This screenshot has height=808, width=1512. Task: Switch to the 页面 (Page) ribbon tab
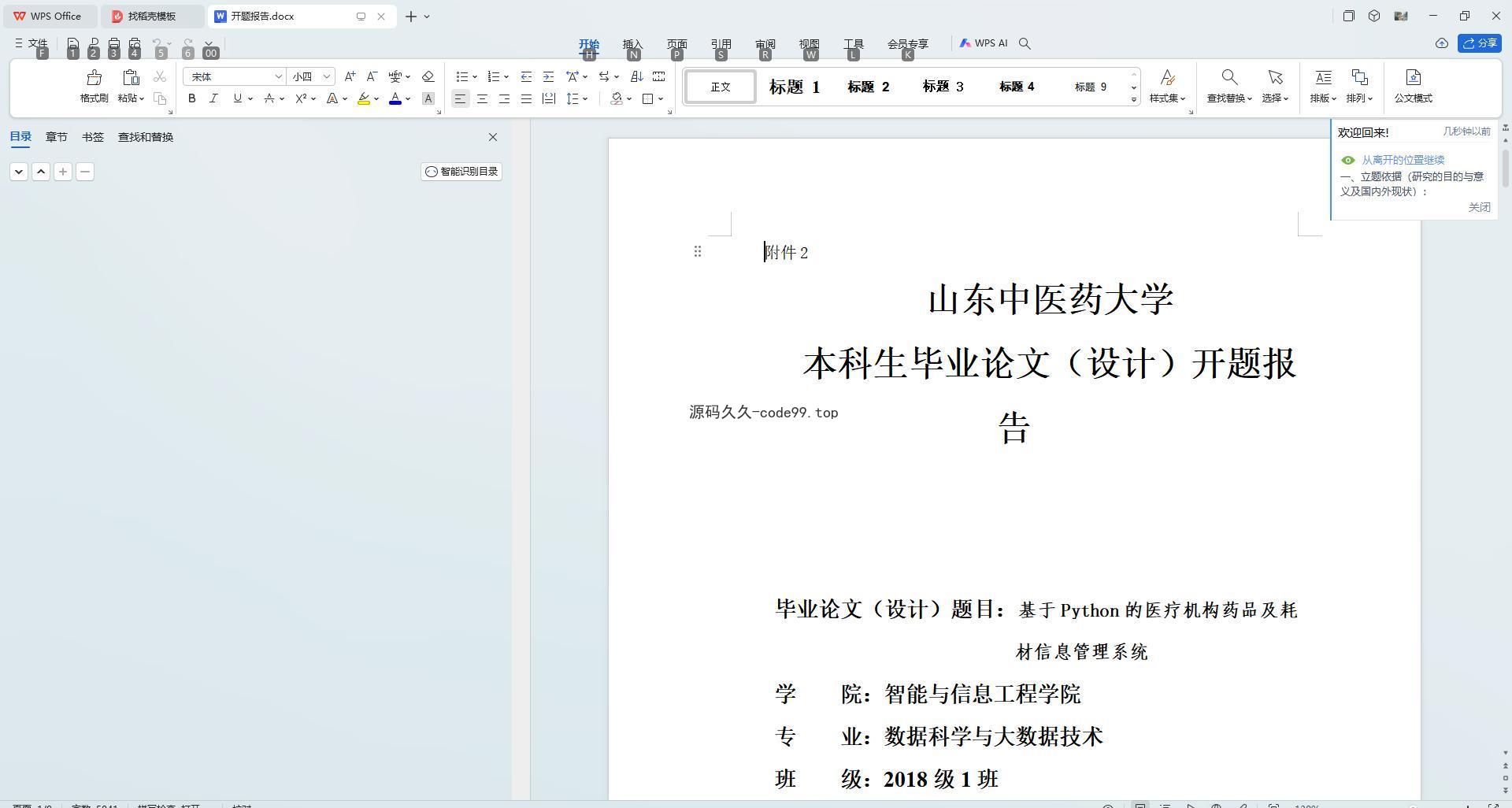676,43
